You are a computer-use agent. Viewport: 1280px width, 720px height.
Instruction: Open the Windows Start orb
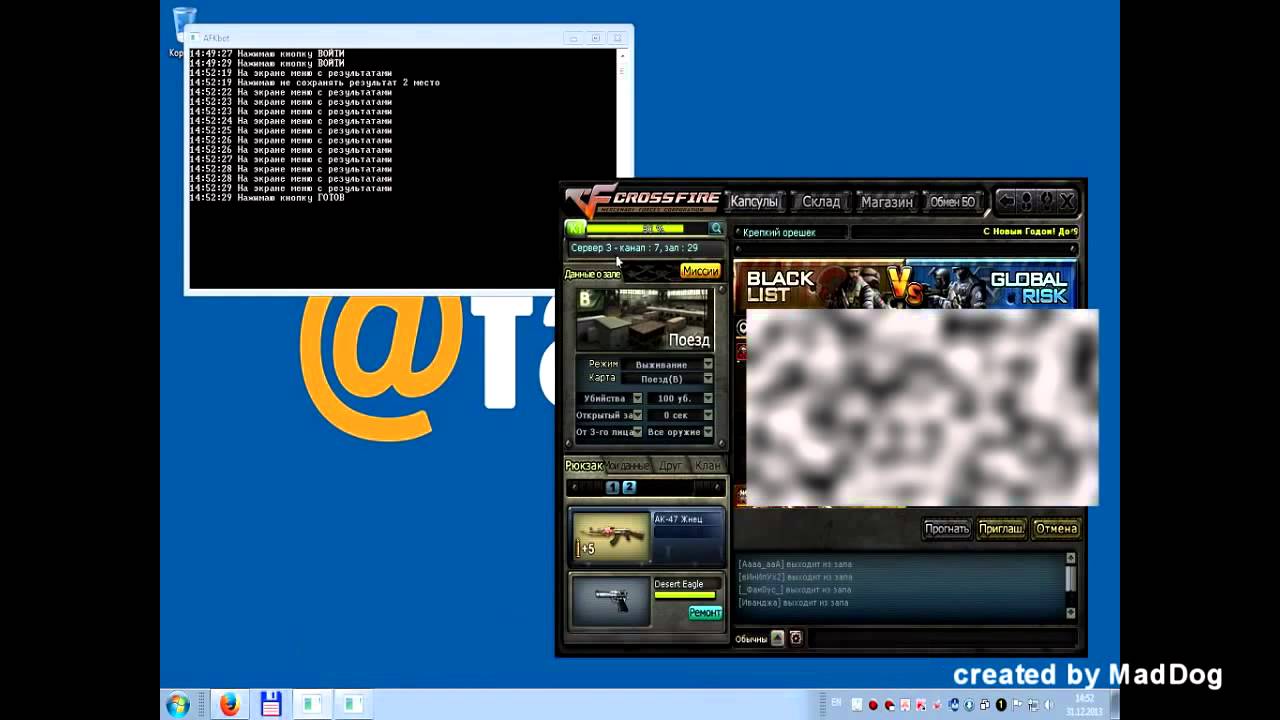pos(179,705)
